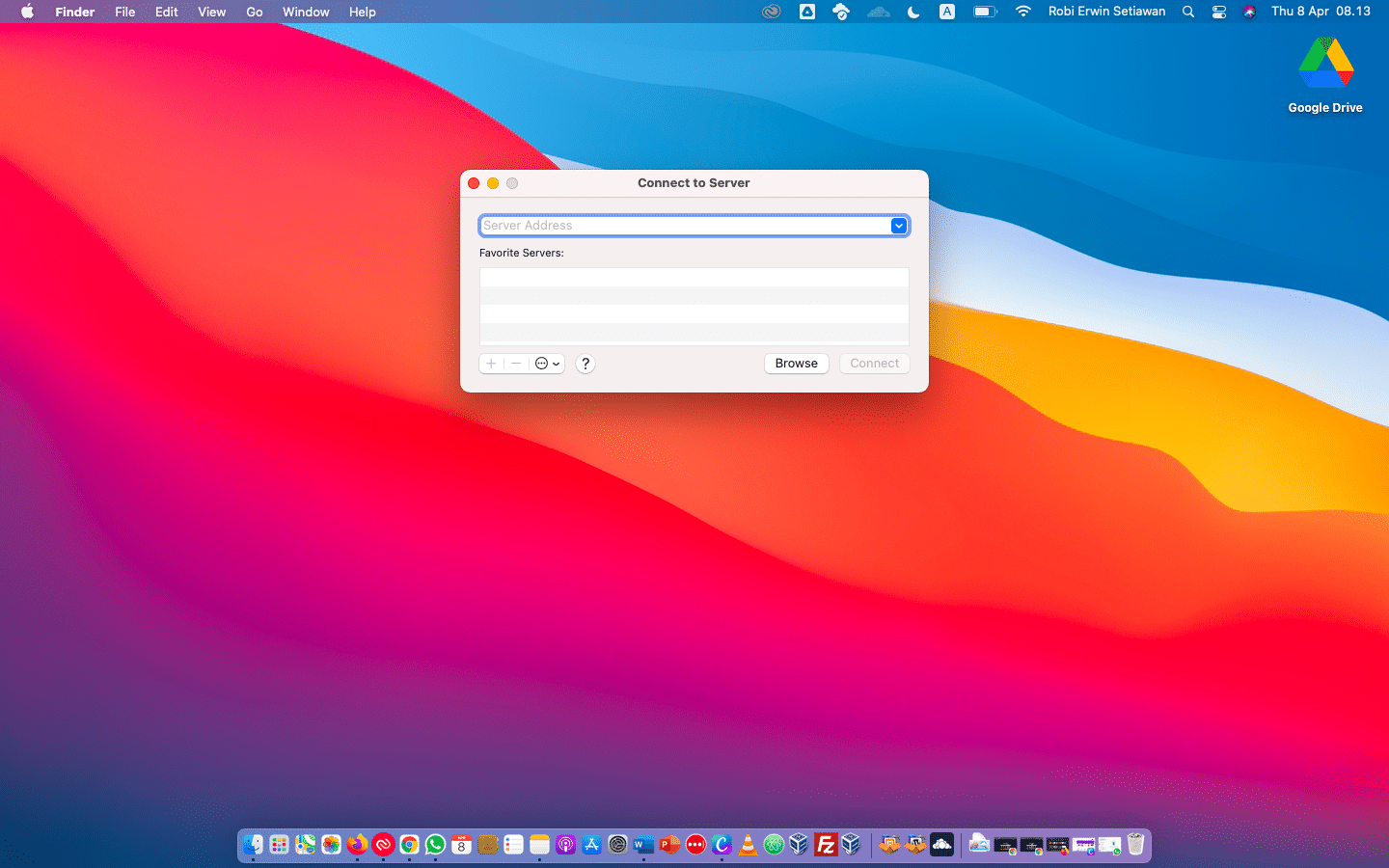Activate Siri from the menu bar
The image size is (1389, 868).
[x=1249, y=12]
